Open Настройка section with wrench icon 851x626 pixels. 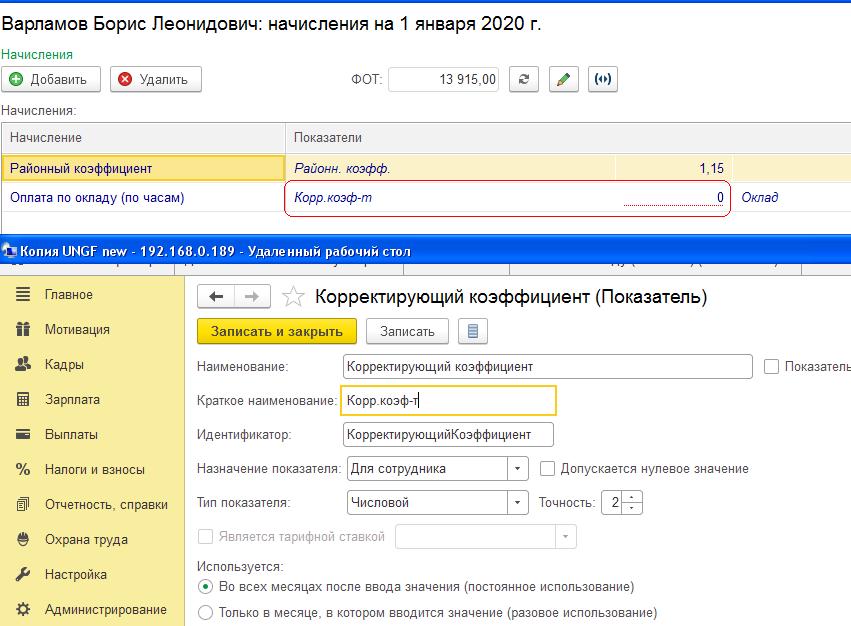75,575
